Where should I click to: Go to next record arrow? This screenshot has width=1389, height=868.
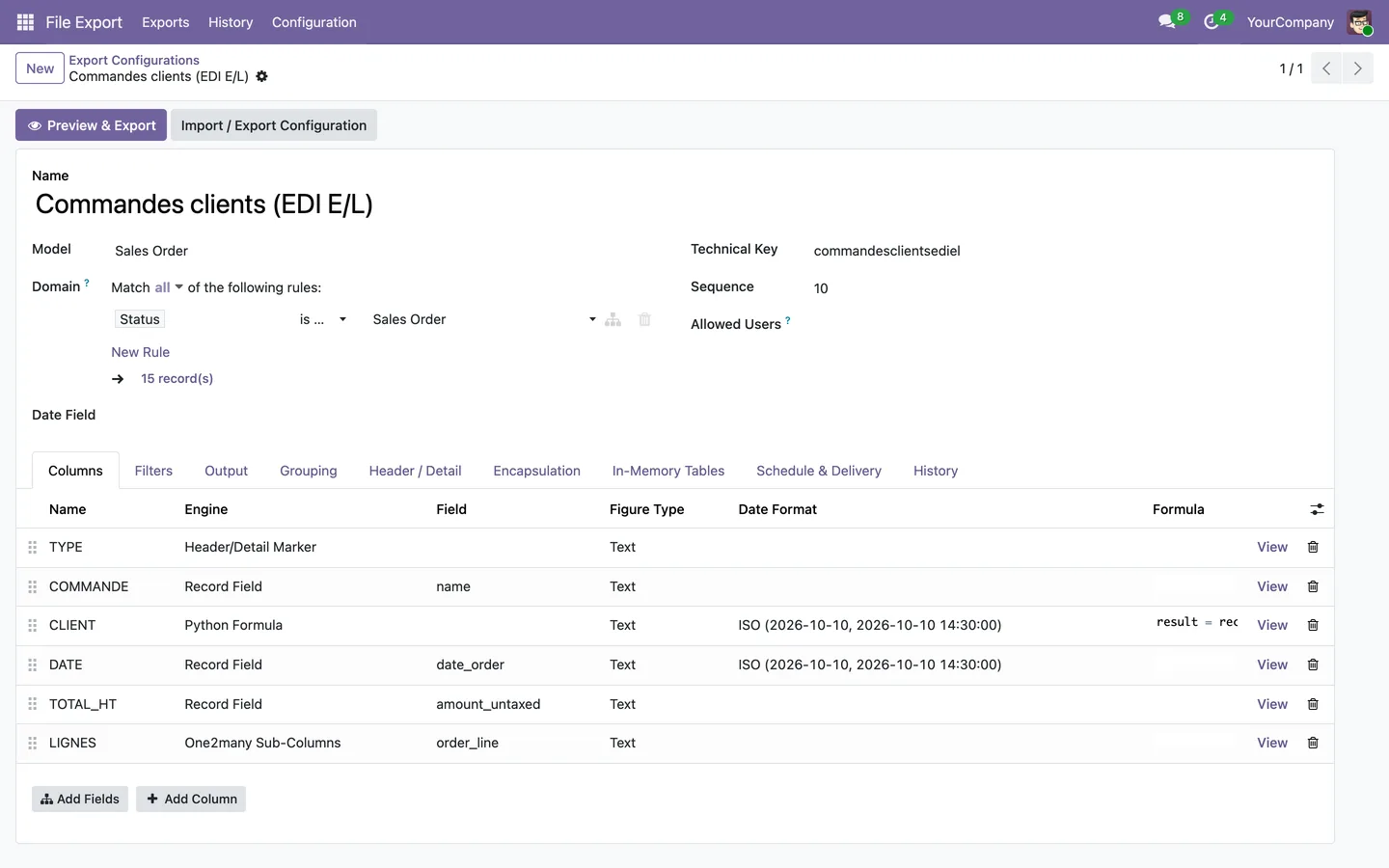1357,68
